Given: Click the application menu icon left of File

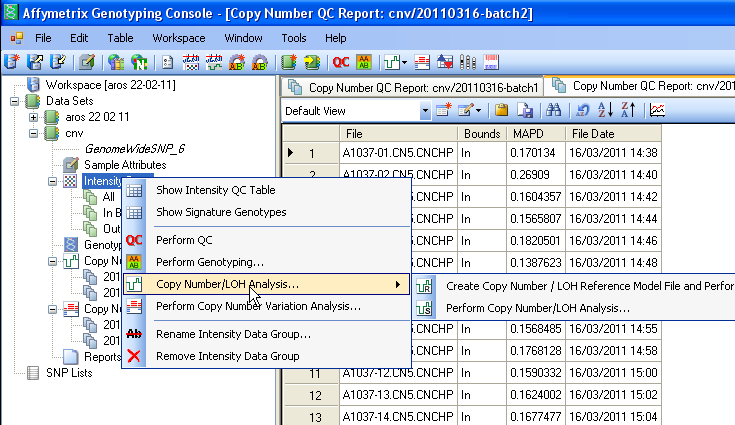Looking at the screenshot, I should 16,38.
